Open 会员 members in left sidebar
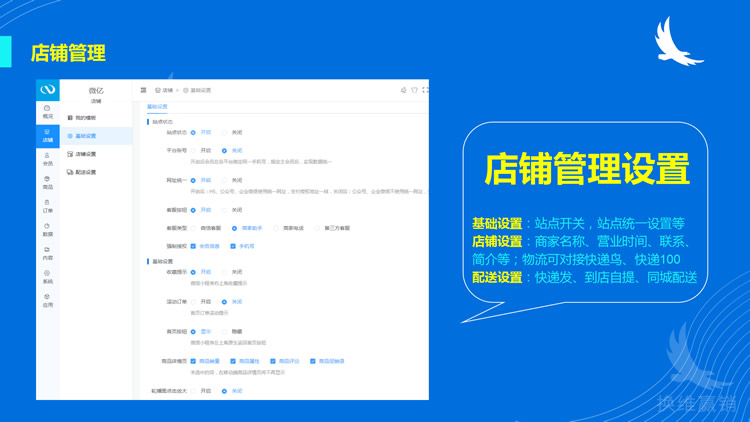The width and height of the screenshot is (750, 422). click(48, 159)
